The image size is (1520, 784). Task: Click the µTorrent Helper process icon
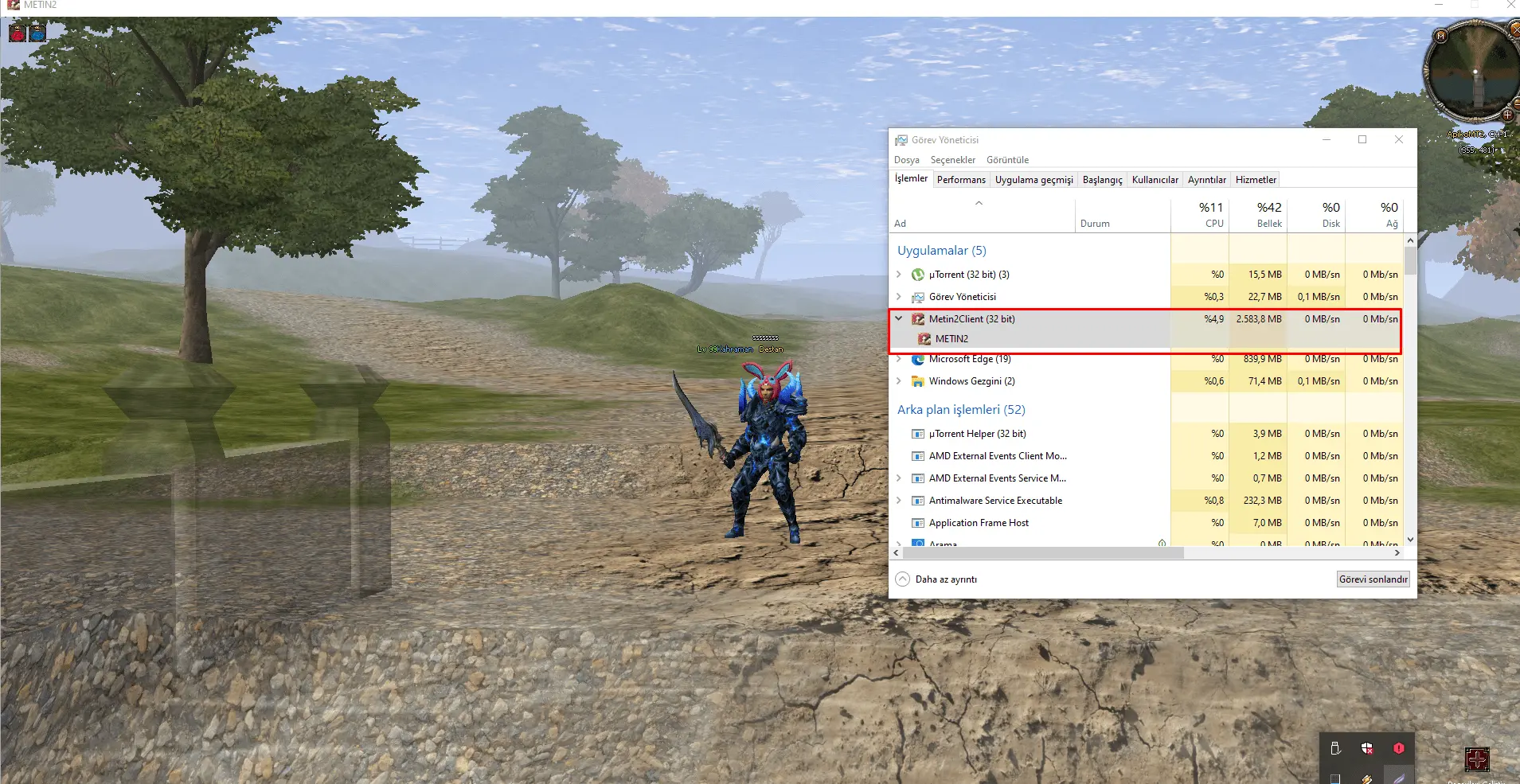(917, 434)
